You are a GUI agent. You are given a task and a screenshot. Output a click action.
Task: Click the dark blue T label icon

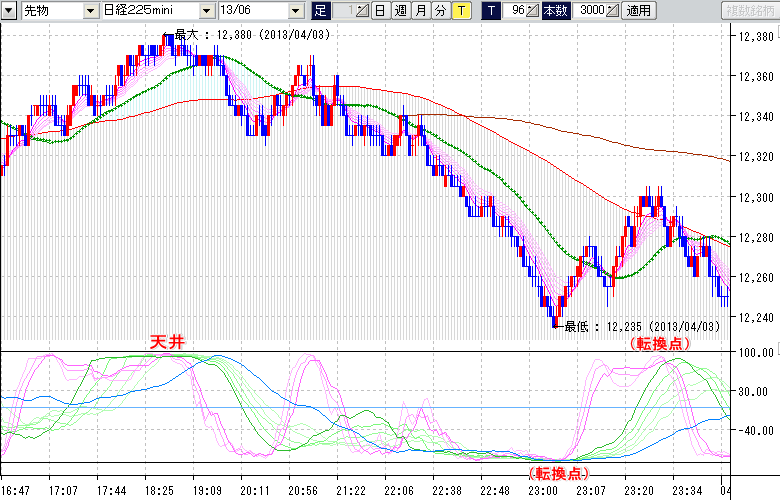pyautogui.click(x=490, y=11)
